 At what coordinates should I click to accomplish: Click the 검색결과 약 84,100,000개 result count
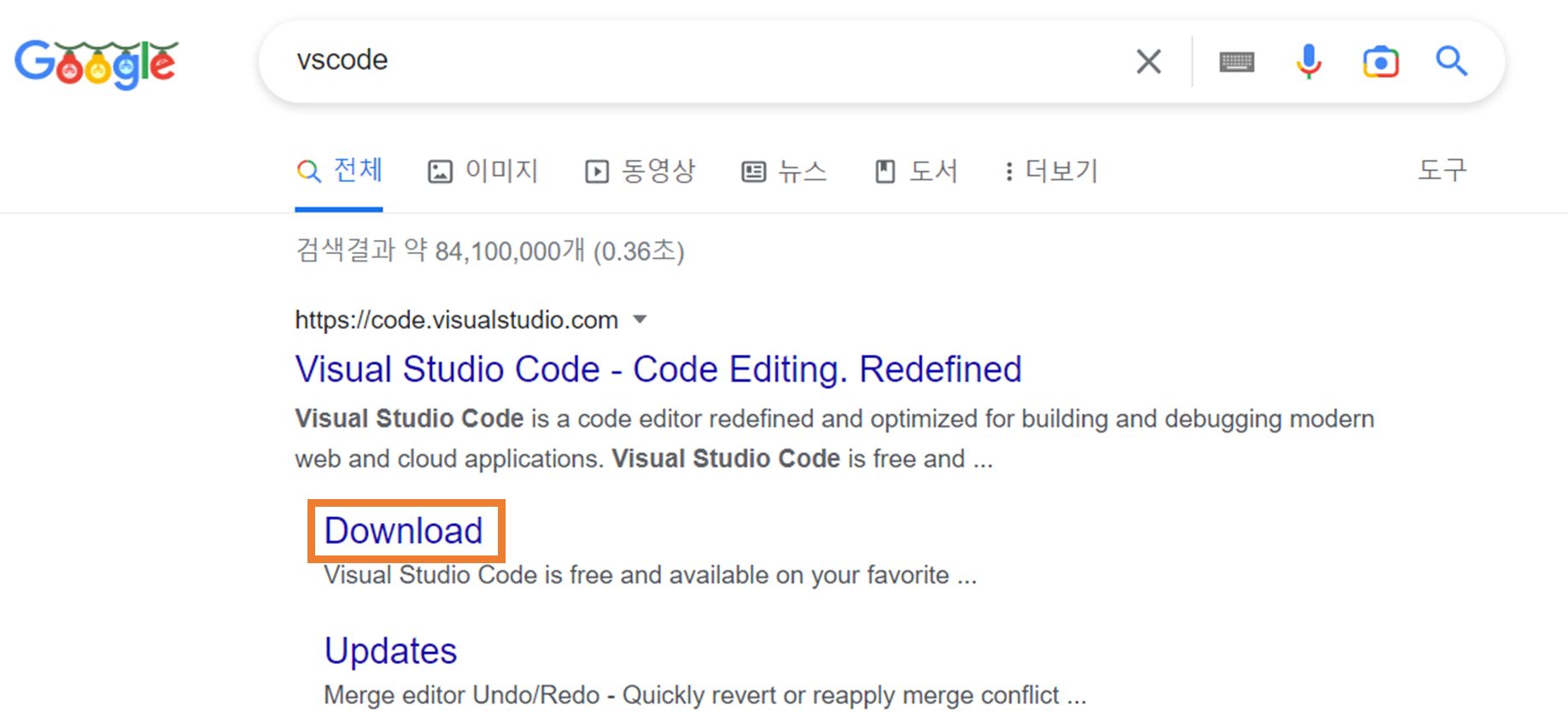(x=490, y=250)
